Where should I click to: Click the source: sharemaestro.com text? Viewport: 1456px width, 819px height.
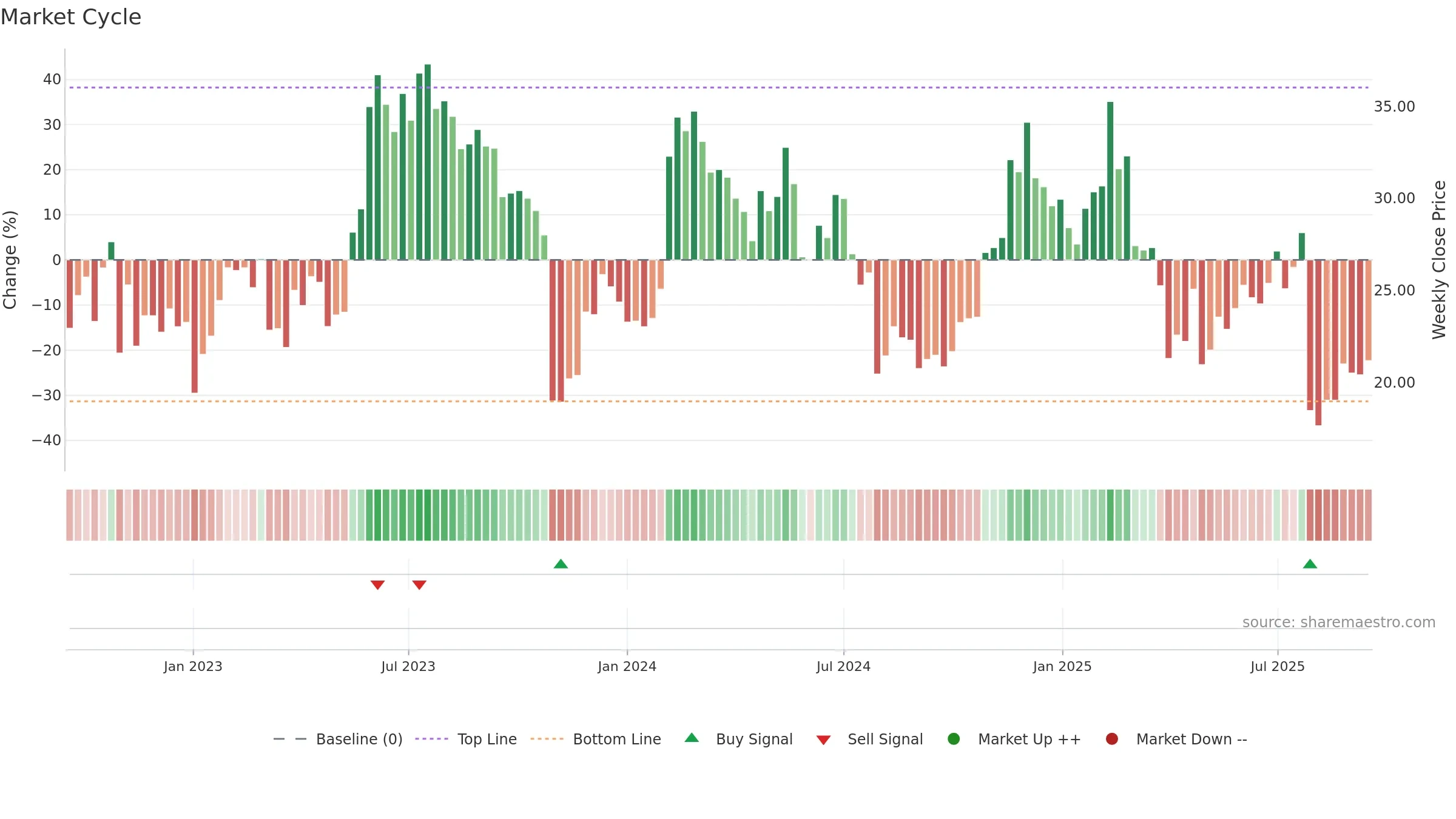[x=1339, y=622]
